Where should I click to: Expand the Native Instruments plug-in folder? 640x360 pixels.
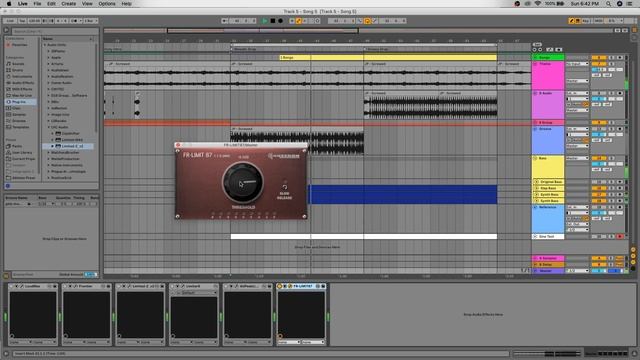pyautogui.click(x=49, y=165)
